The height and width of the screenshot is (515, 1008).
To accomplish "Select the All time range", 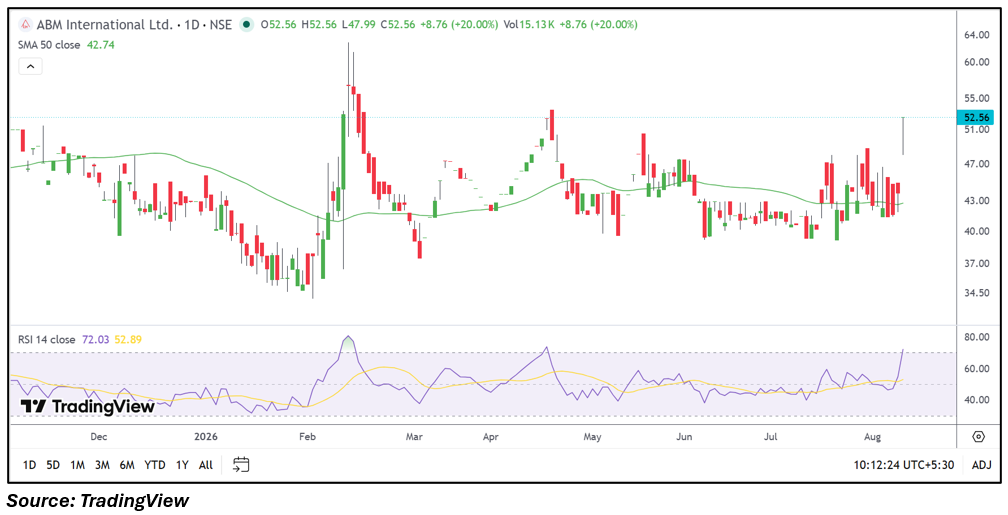I will tap(206, 465).
